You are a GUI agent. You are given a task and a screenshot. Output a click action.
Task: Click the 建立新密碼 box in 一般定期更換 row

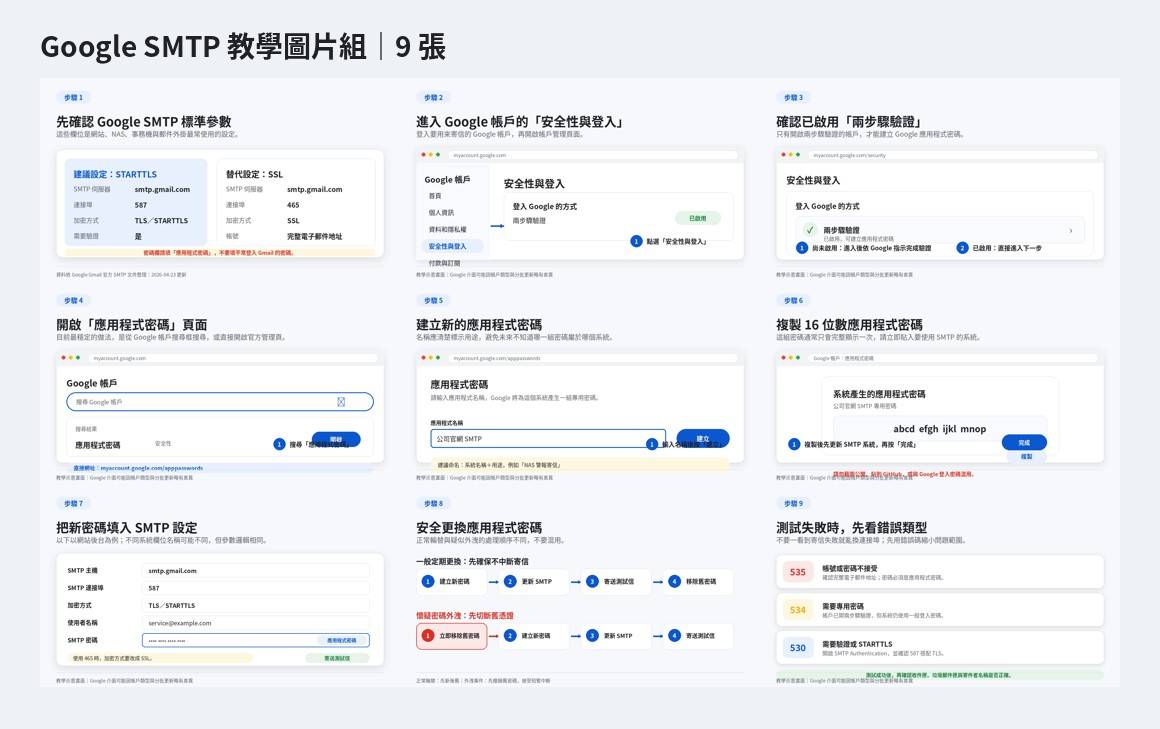pos(451,582)
